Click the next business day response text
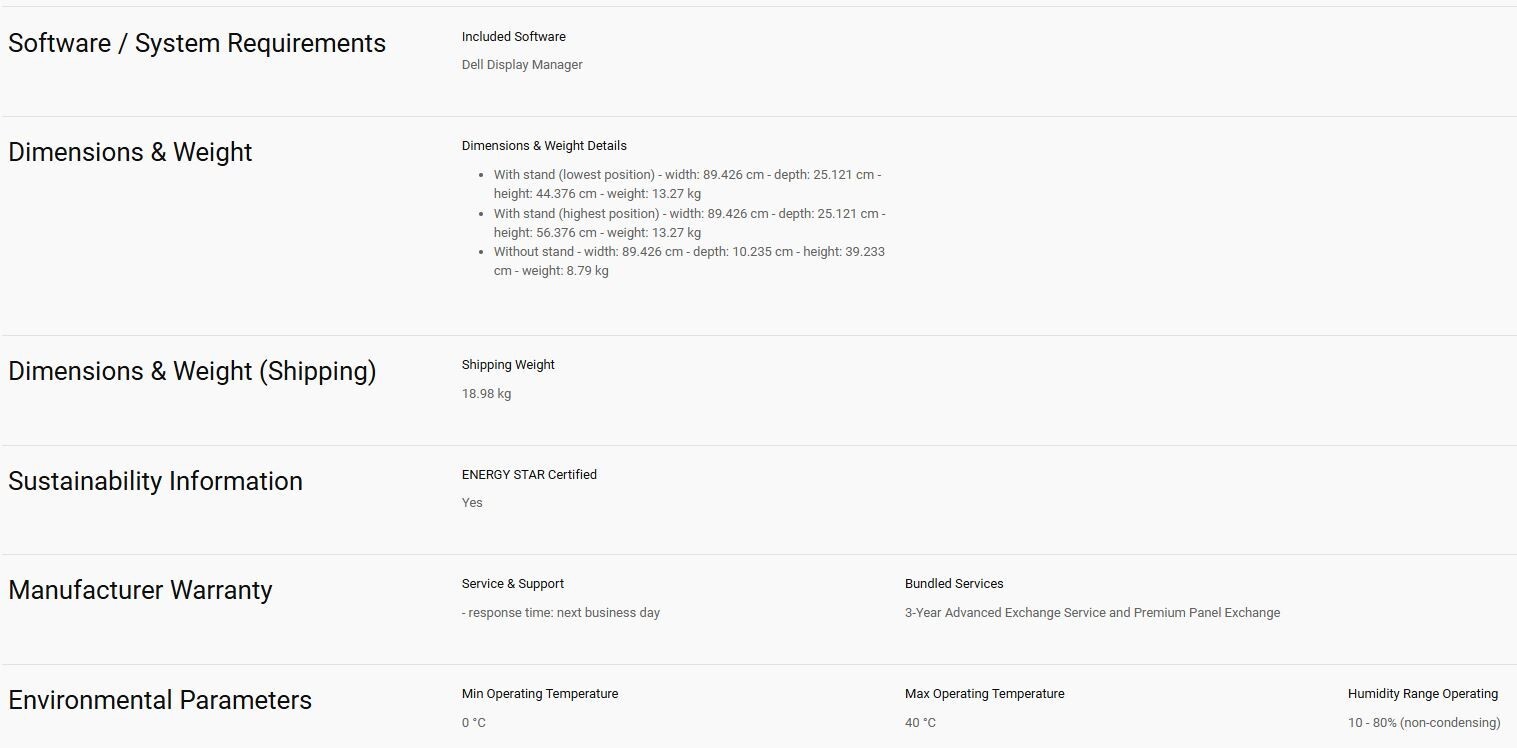 click(561, 613)
